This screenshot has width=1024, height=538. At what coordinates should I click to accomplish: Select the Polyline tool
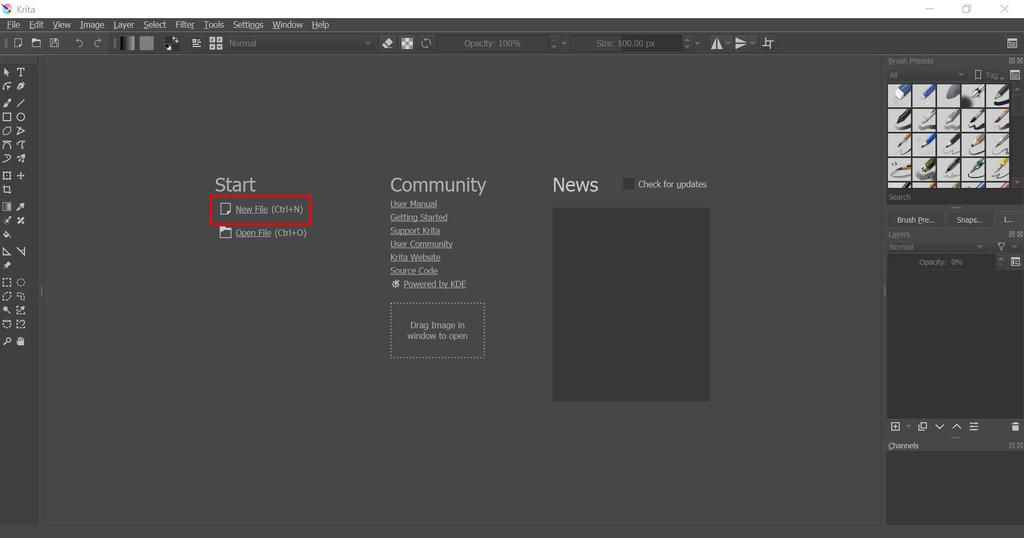pos(21,131)
